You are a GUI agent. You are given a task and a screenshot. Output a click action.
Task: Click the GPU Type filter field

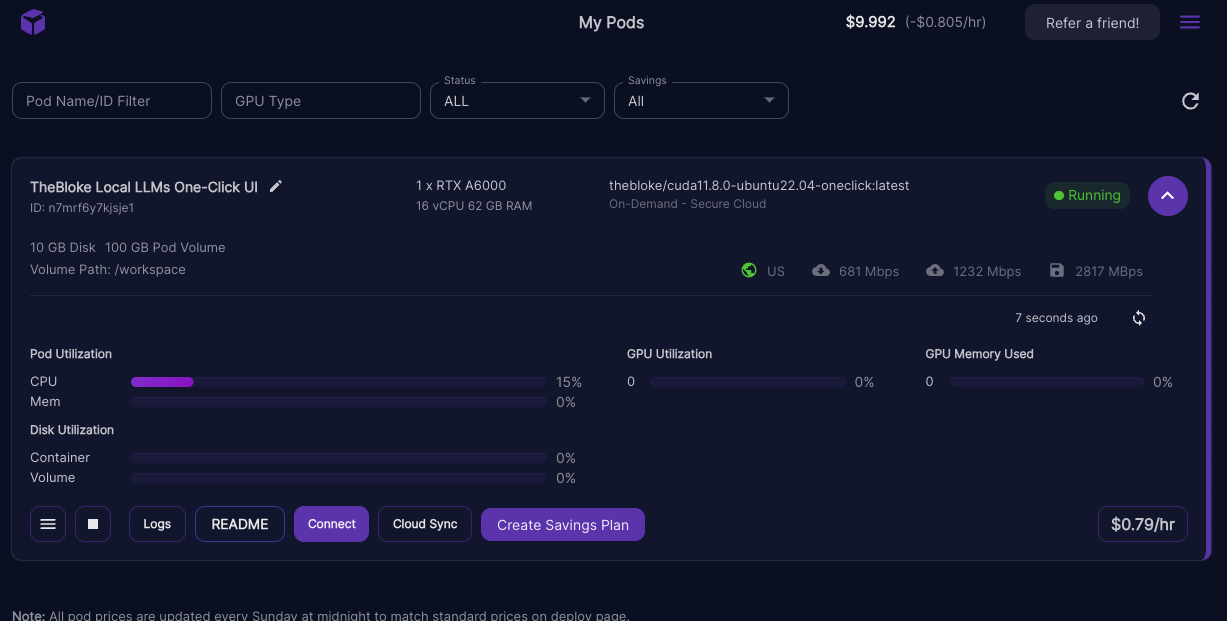click(321, 101)
